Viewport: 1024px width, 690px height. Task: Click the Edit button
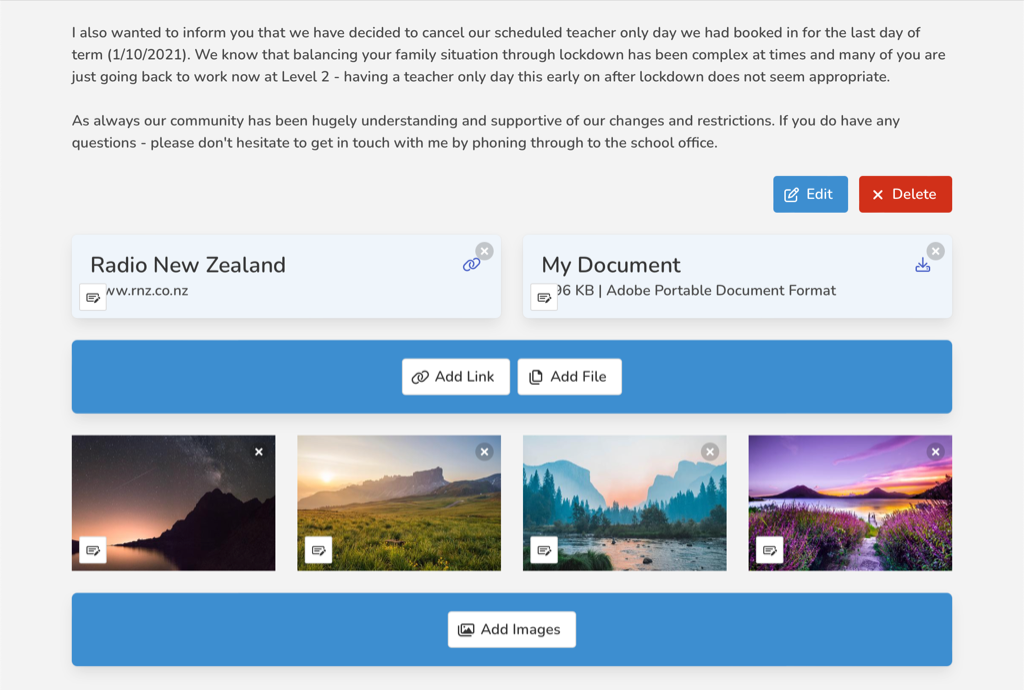[x=809, y=194]
